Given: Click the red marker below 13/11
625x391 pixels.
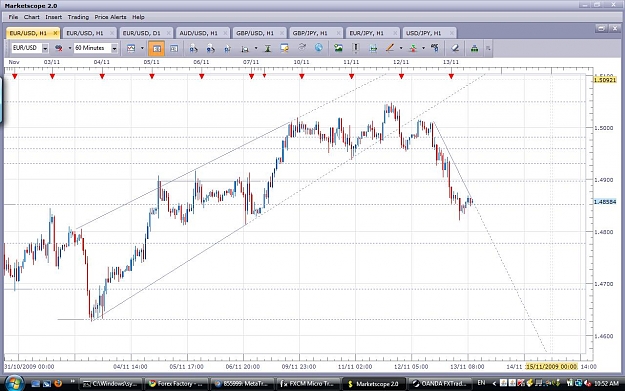Looking at the screenshot, I should (451, 76).
